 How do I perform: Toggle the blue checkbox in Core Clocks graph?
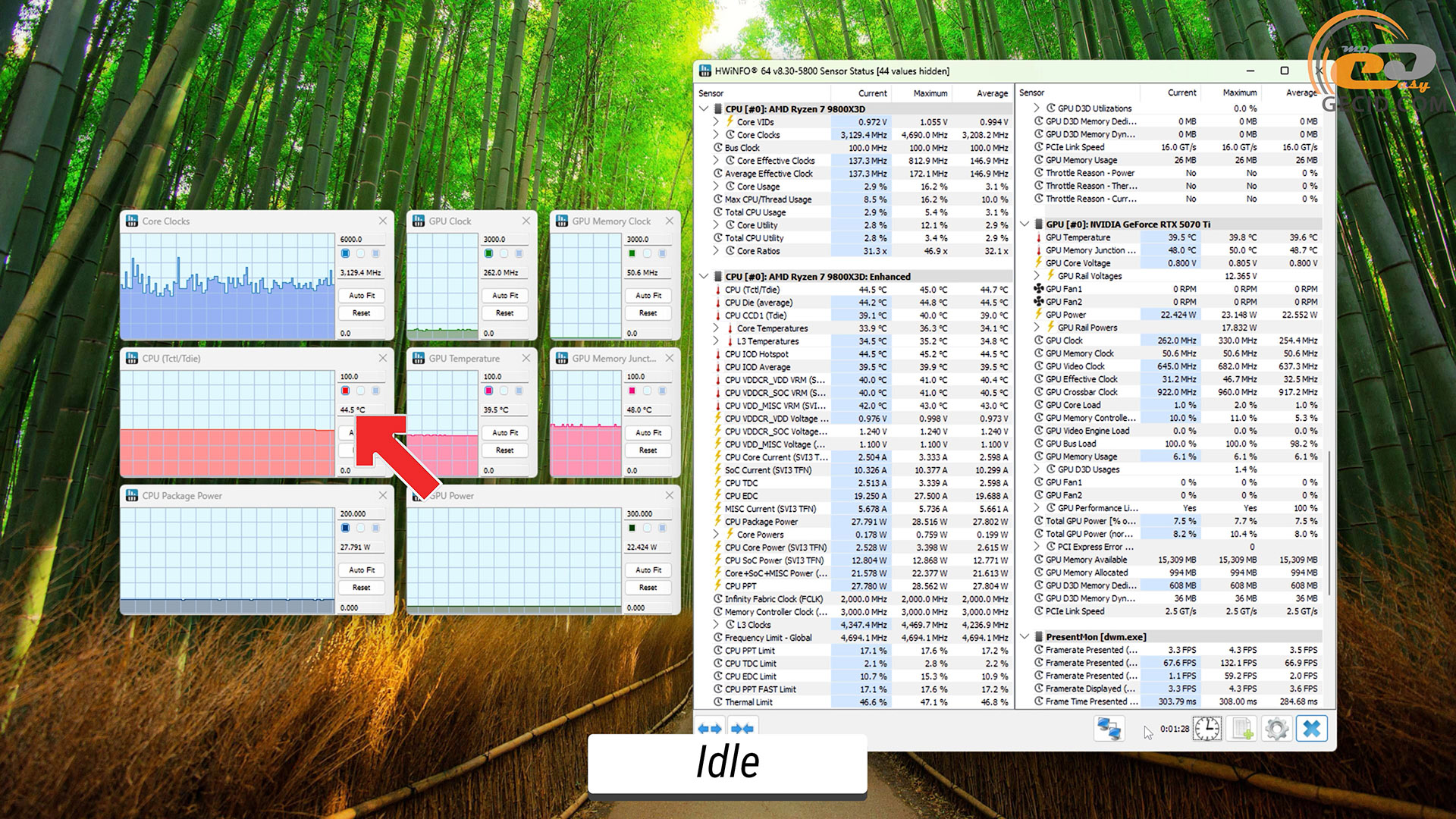point(346,253)
